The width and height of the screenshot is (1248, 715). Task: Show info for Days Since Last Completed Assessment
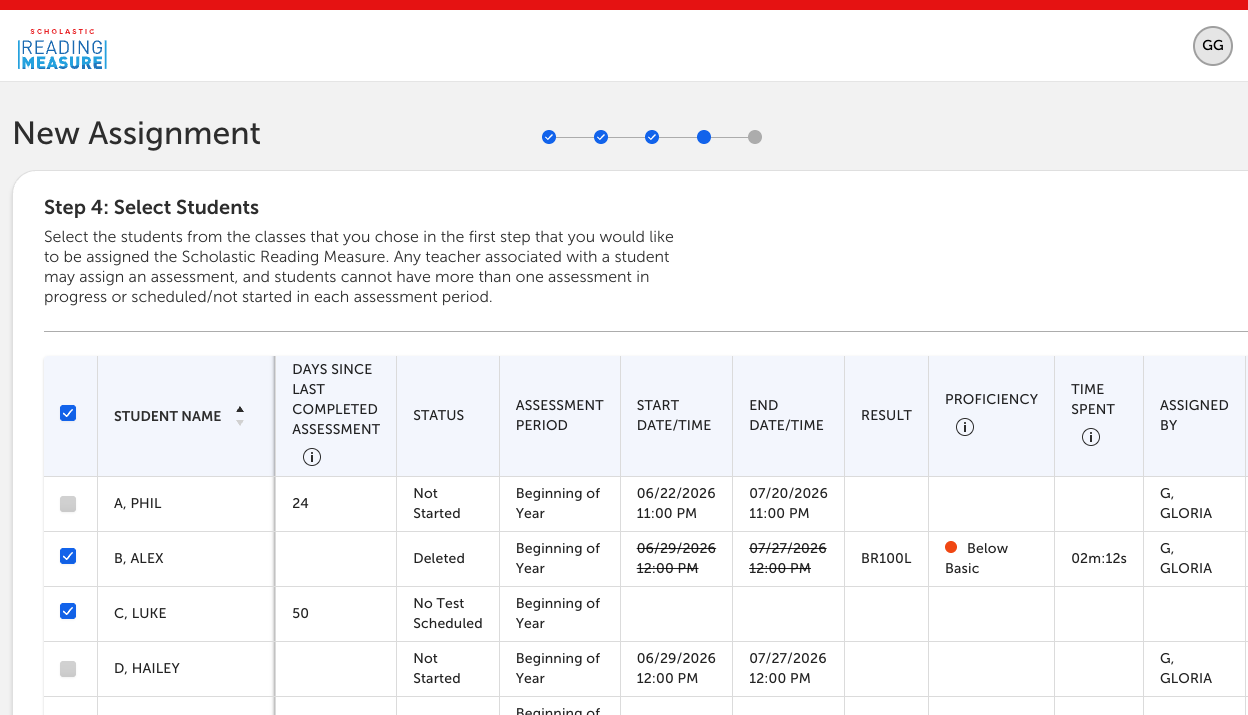click(311, 457)
